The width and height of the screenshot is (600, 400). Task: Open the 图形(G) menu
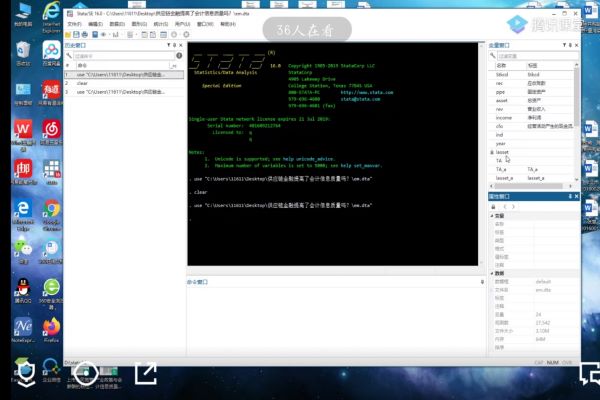(139, 24)
